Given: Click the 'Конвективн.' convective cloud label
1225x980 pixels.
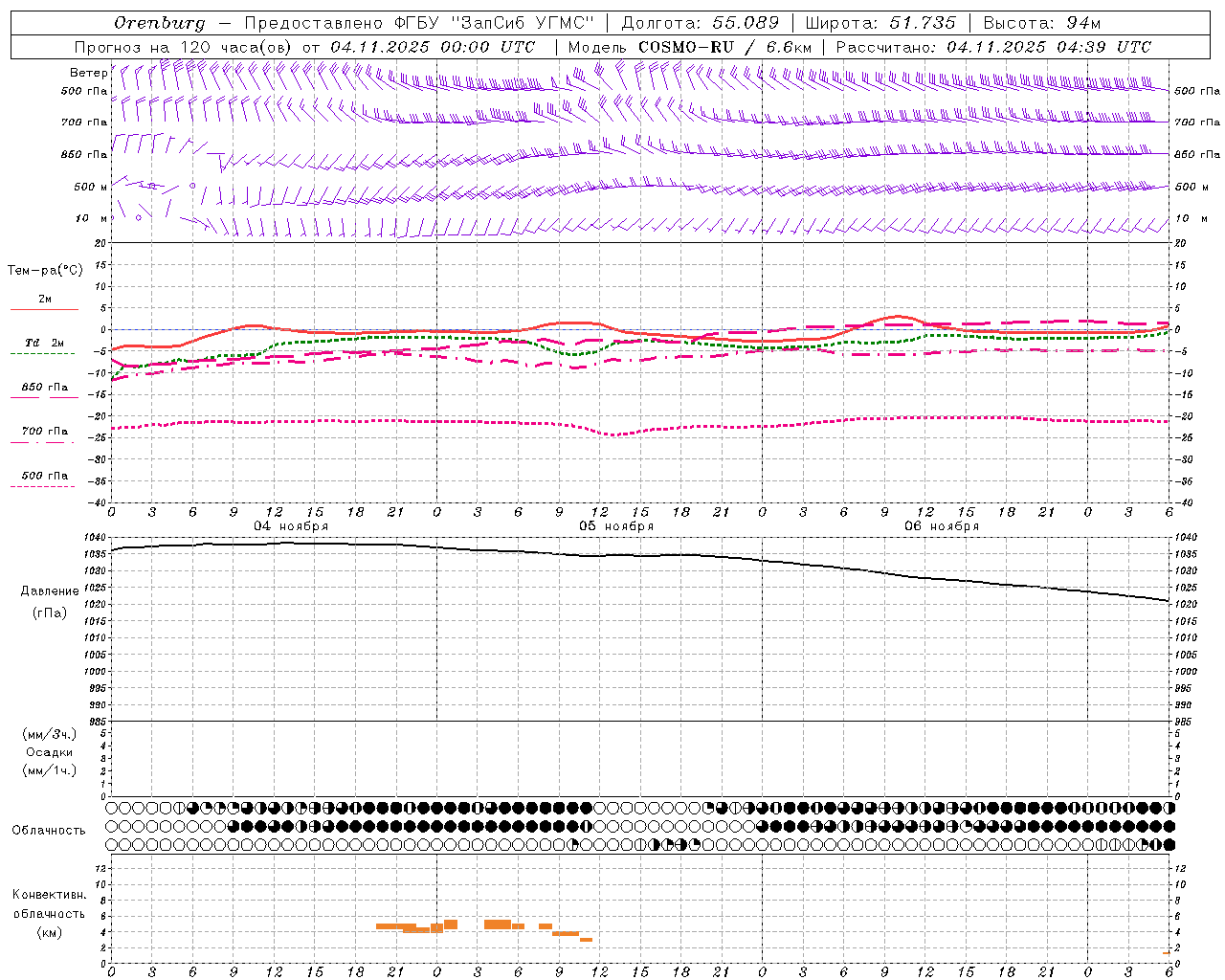Looking at the screenshot, I should (49, 895).
